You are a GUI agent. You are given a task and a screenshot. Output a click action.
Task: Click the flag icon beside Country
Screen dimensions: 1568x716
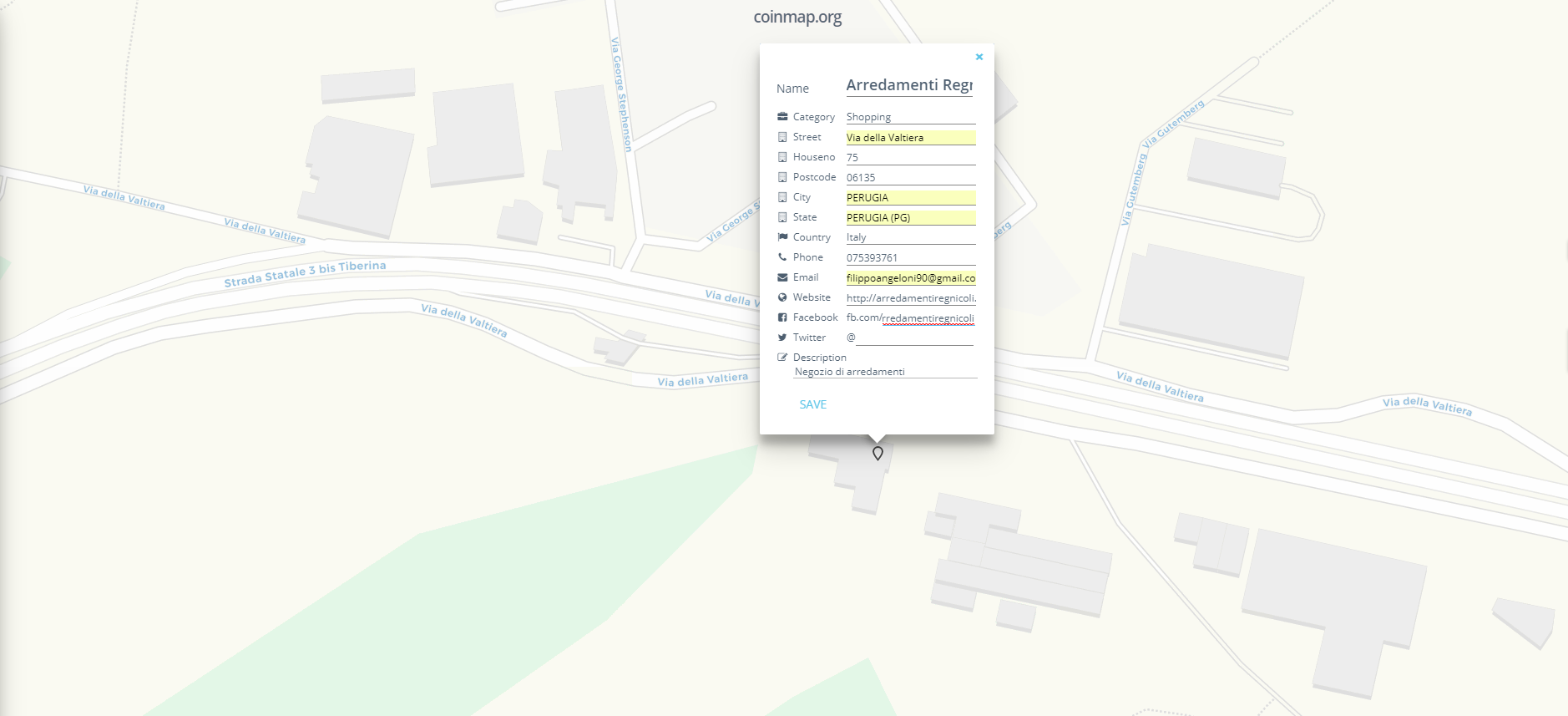pyautogui.click(x=782, y=237)
